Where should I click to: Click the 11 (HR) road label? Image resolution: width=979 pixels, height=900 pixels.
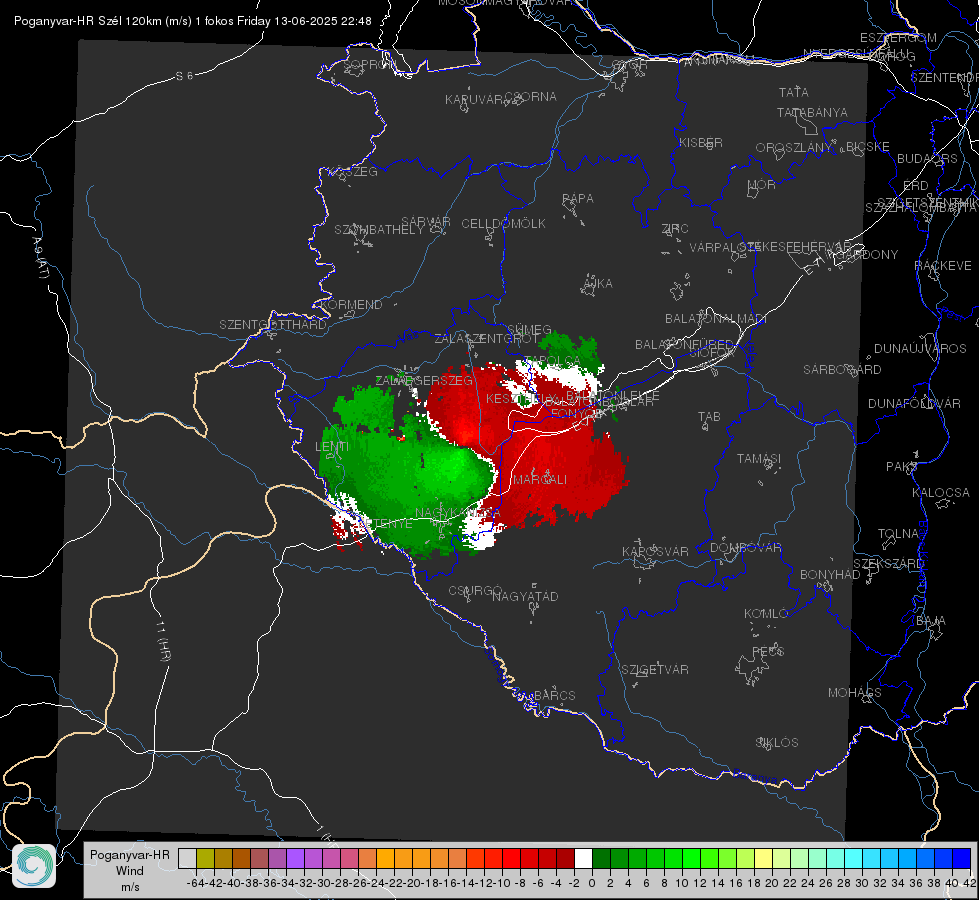163,641
